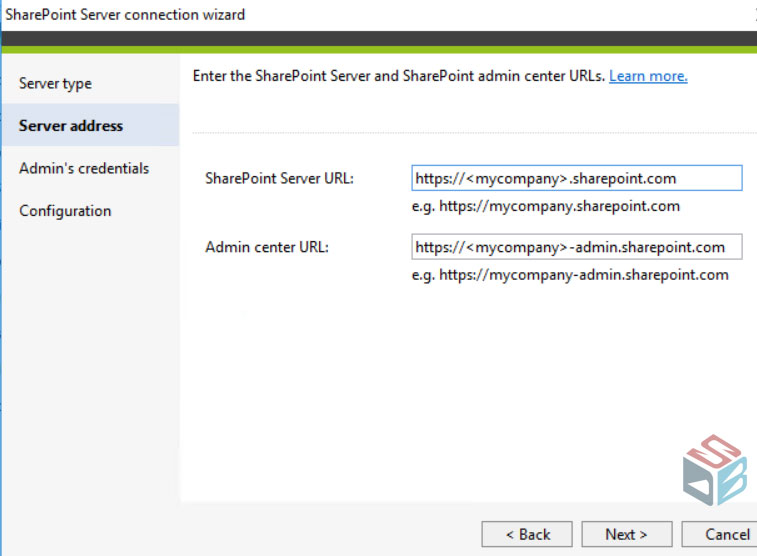
Task: Click the mycompany-admin.sharepoint.com example text
Action: pyautogui.click(x=569, y=274)
